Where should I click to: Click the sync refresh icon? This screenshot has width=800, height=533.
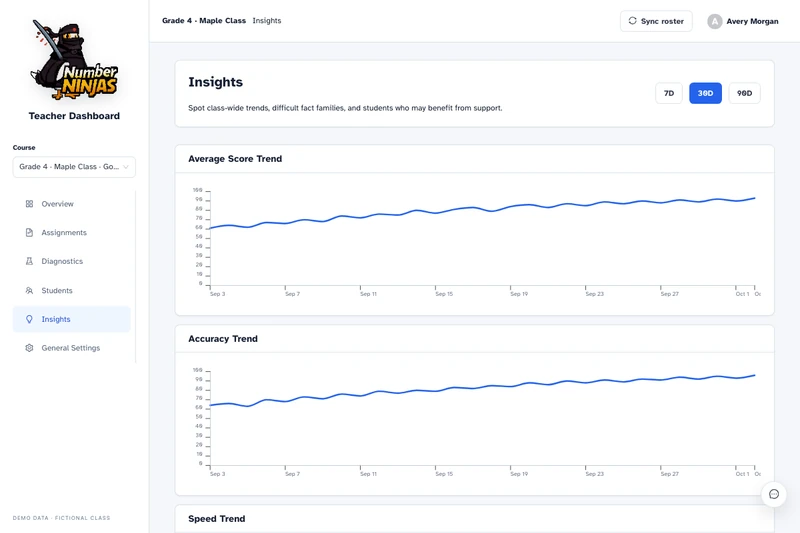633,21
